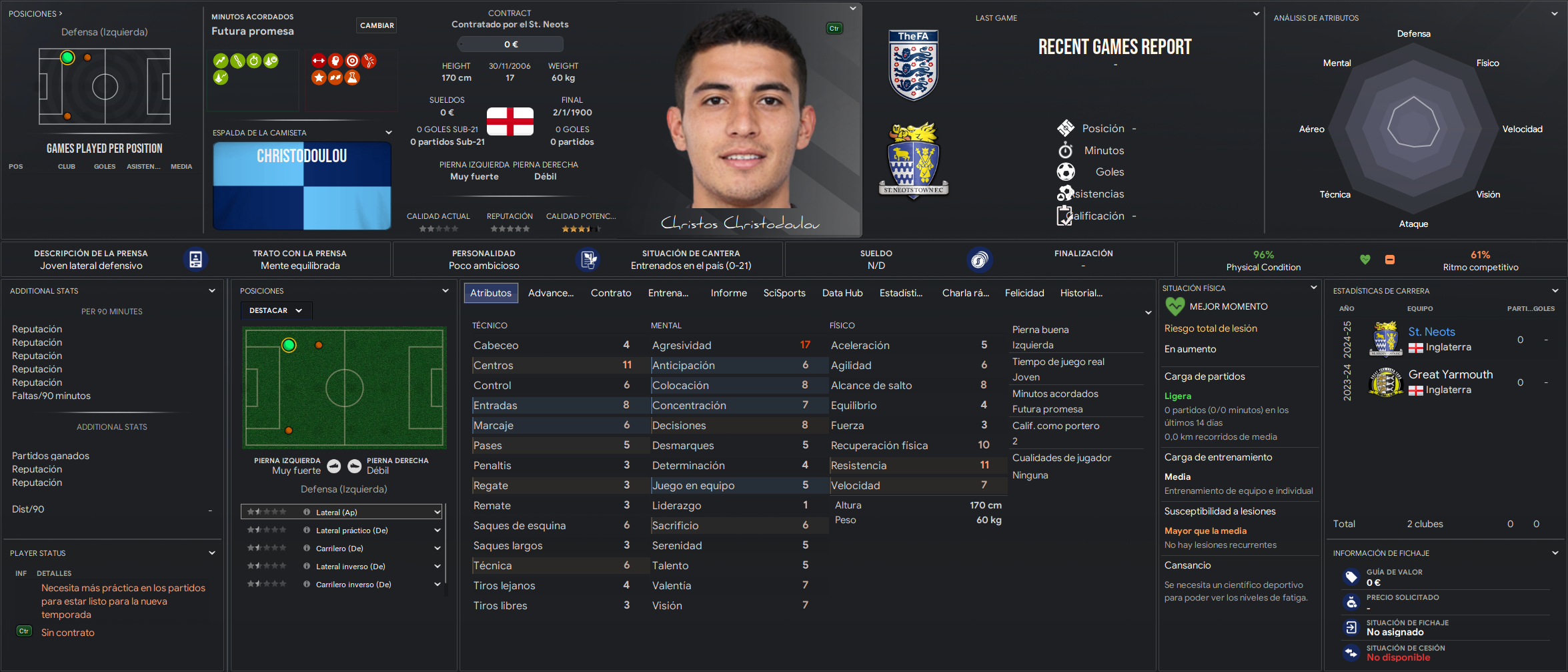Click the orange flask trait icon
This screenshot has height=672, width=1568.
[352, 77]
